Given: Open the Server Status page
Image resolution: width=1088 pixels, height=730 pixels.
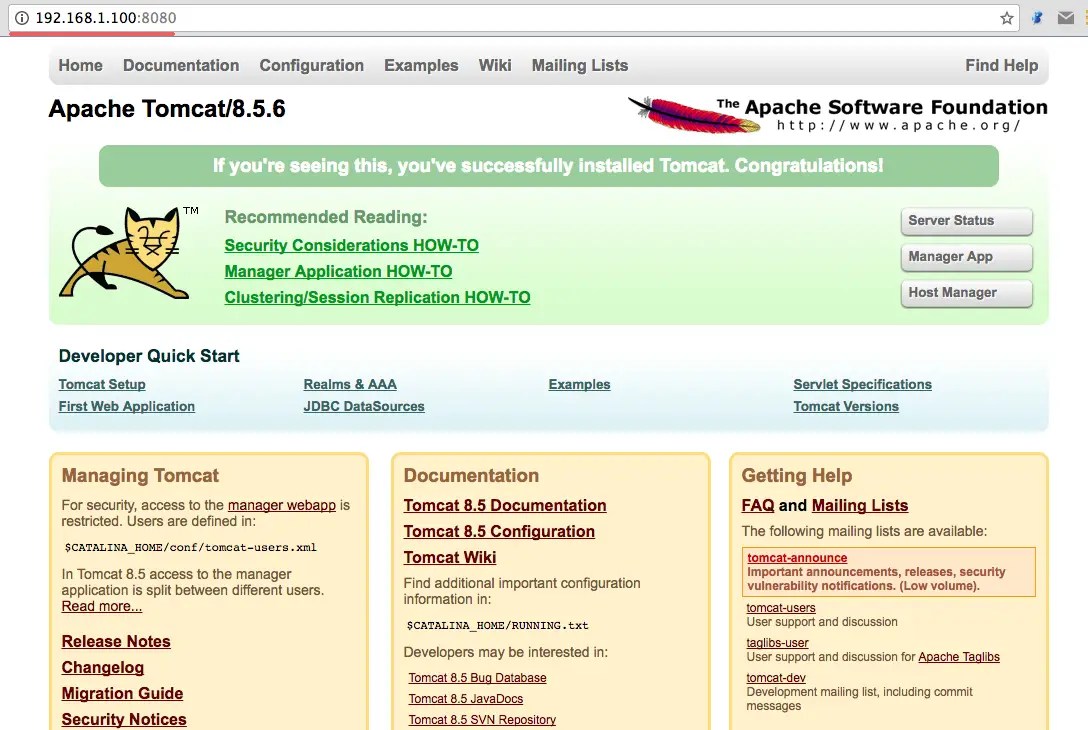Looking at the screenshot, I should [x=965, y=222].
